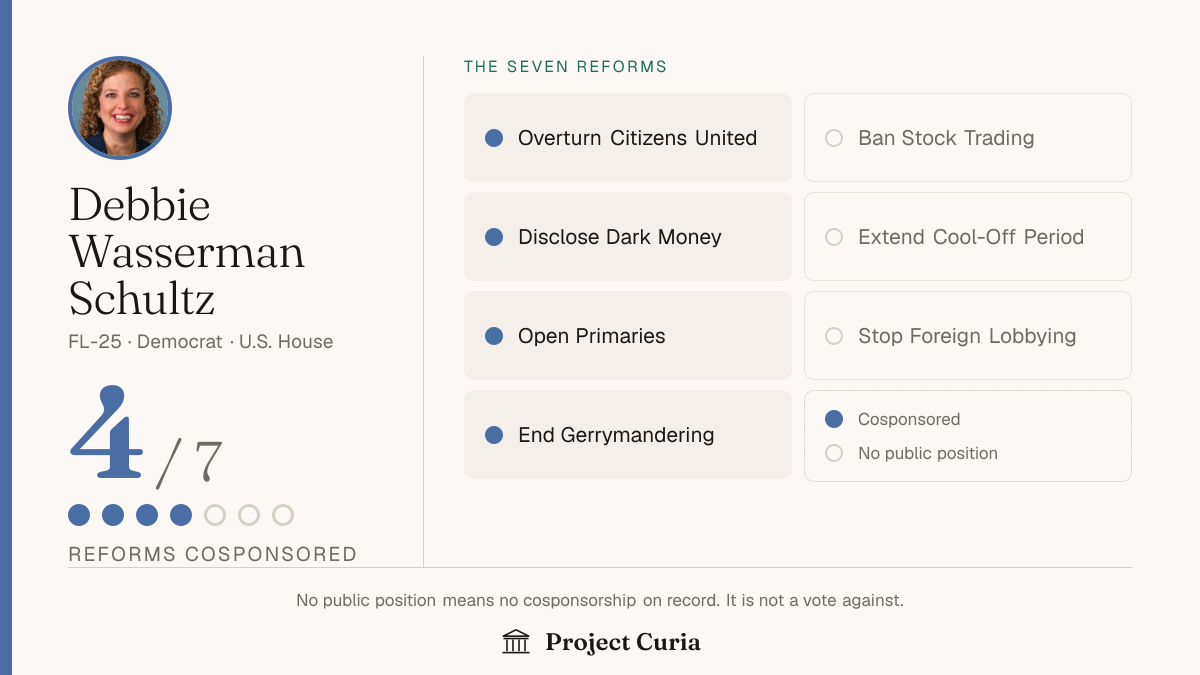1200x675 pixels.
Task: Click the Project Curia brand name
Action: pos(623,642)
